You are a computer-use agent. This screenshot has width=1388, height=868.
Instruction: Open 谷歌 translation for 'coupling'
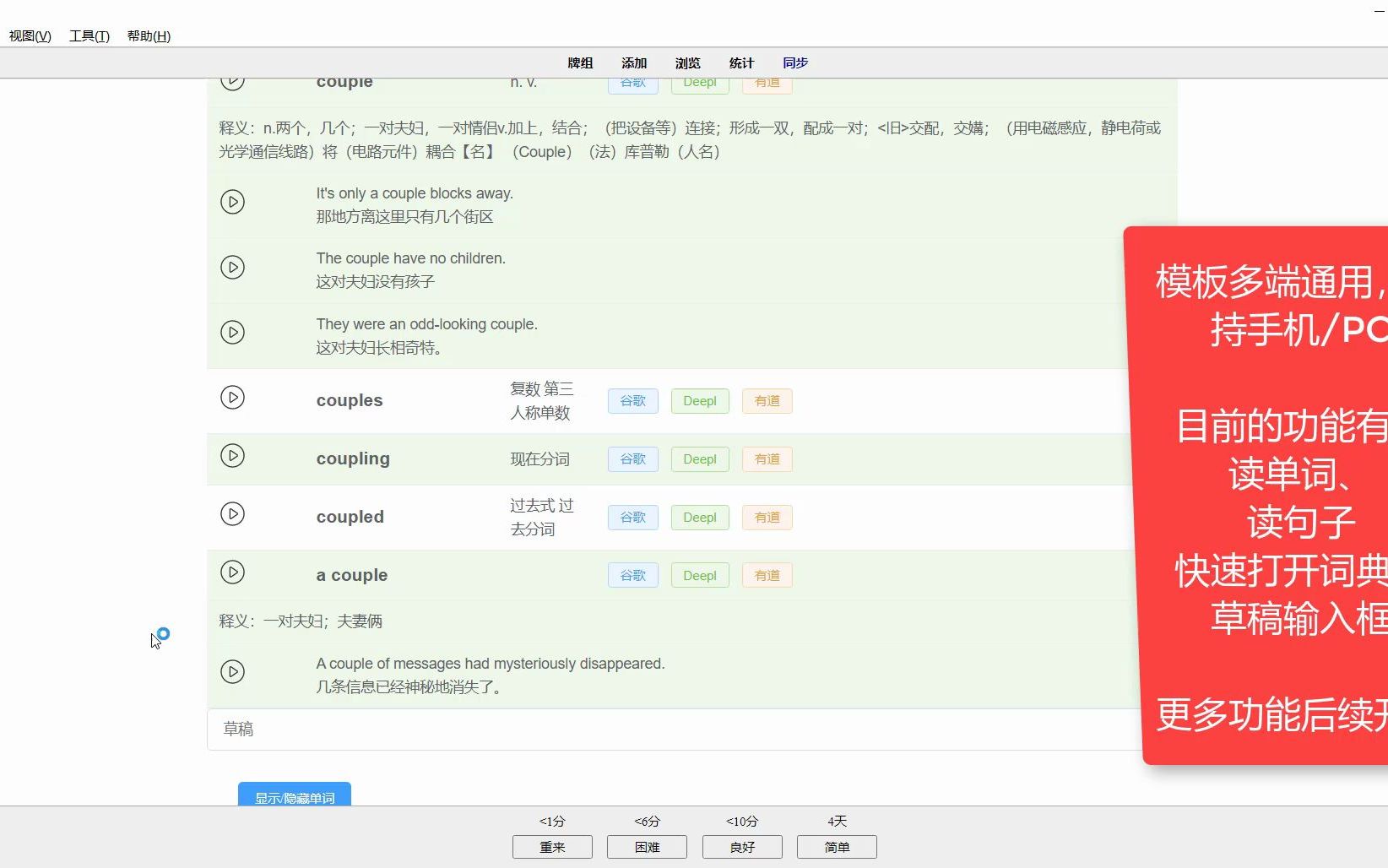point(633,459)
